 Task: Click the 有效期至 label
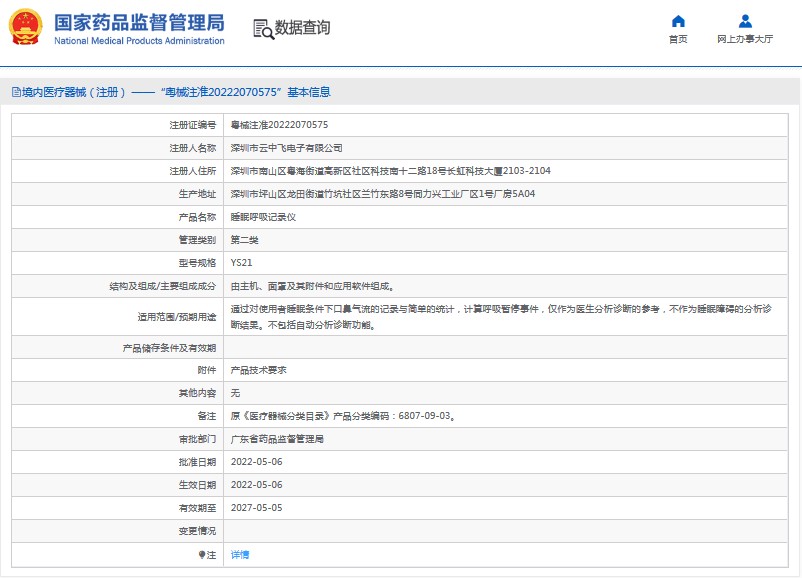click(197, 508)
